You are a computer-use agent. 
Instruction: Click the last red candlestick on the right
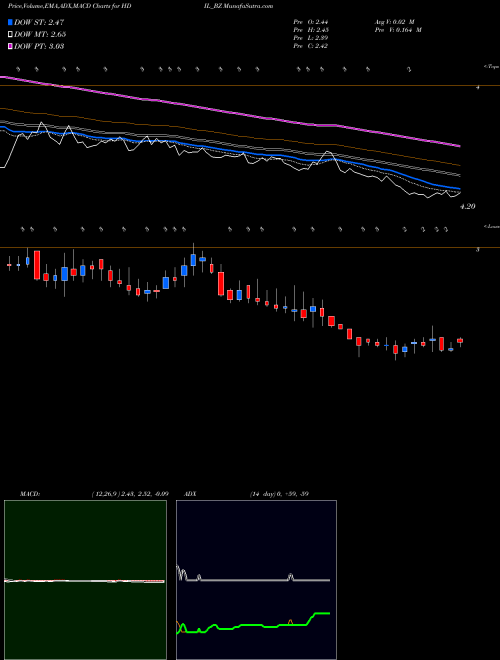[x=460, y=341]
